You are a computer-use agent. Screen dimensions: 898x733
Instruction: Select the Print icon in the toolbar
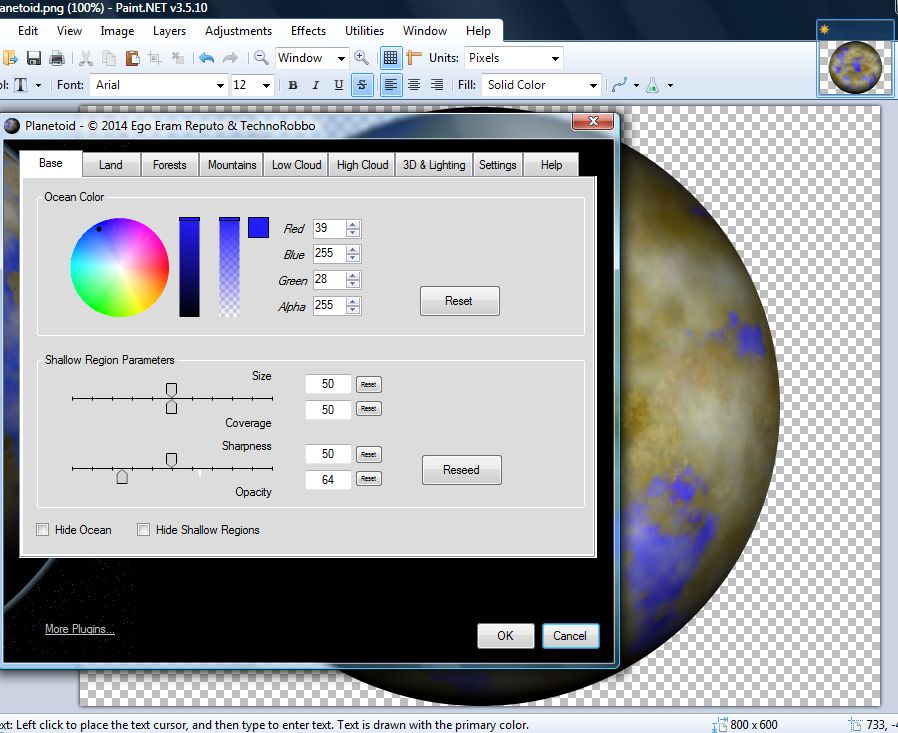coord(57,58)
